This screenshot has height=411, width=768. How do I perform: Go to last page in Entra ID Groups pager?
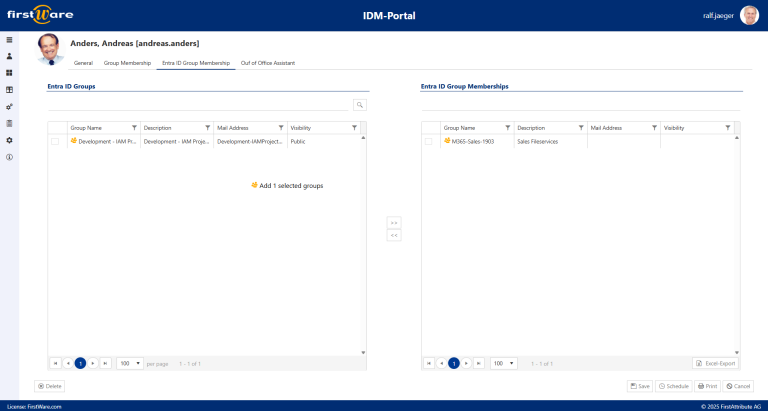pyautogui.click(x=106, y=363)
